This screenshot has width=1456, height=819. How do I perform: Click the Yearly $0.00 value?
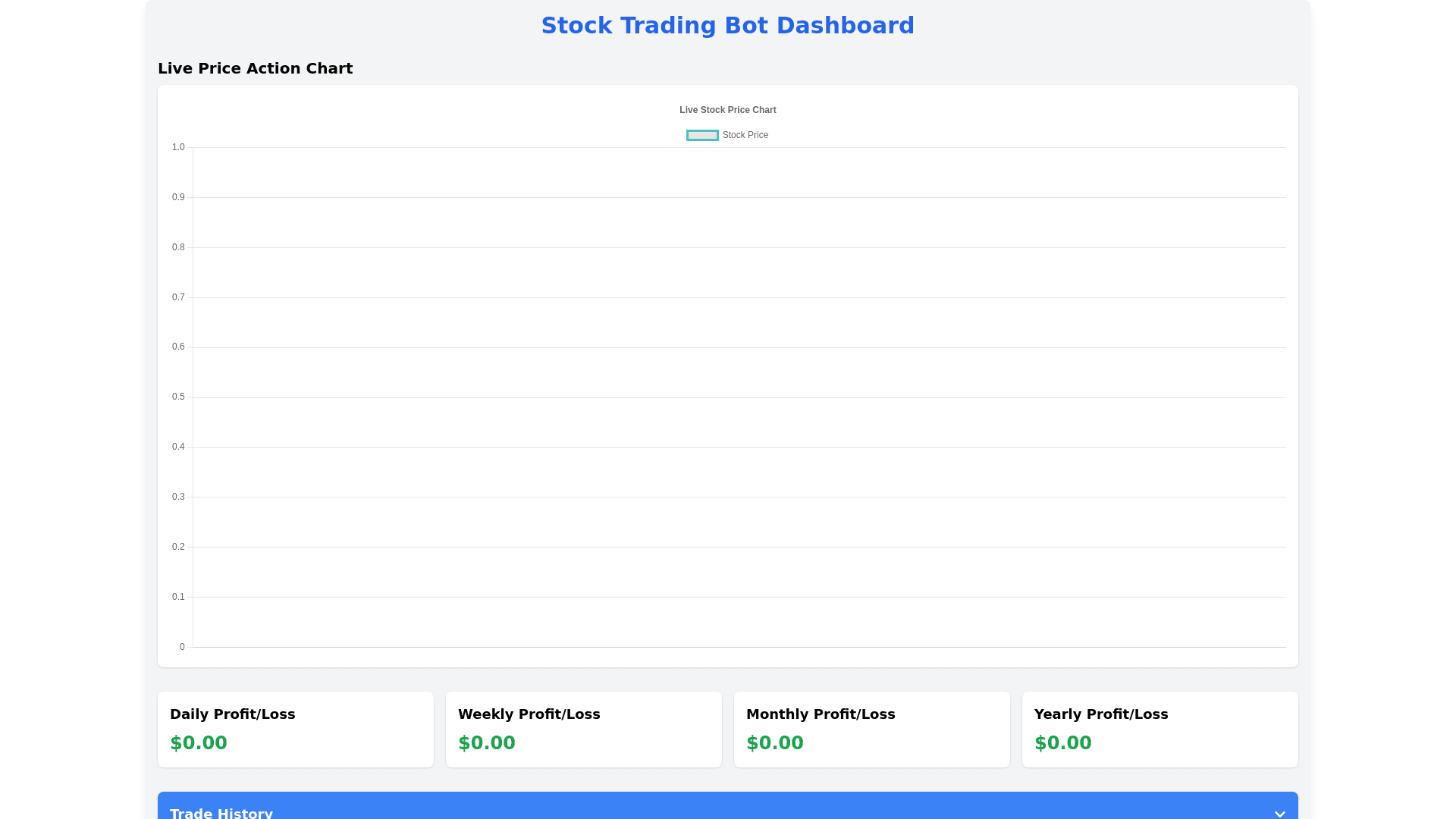click(x=1063, y=743)
